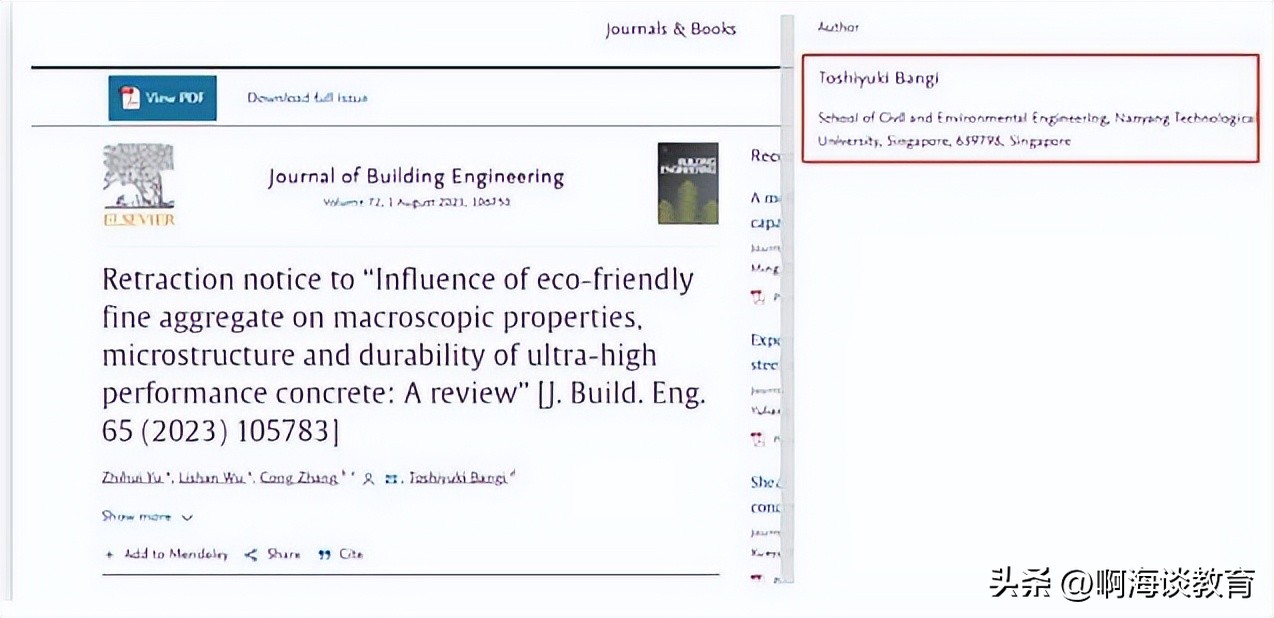Click the Author panel heading
Image resolution: width=1274 pixels, height=618 pixels.
tap(838, 27)
